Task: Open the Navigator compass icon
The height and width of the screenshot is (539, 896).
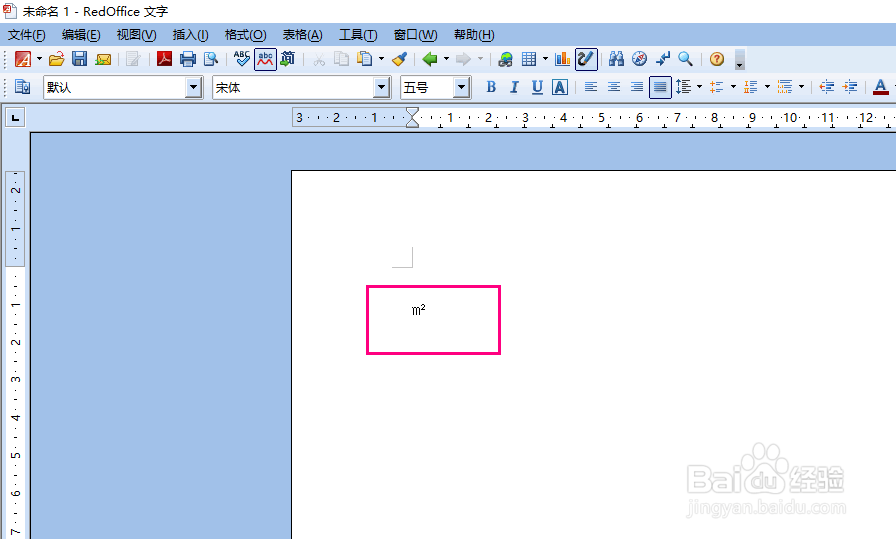Action: [x=639, y=59]
